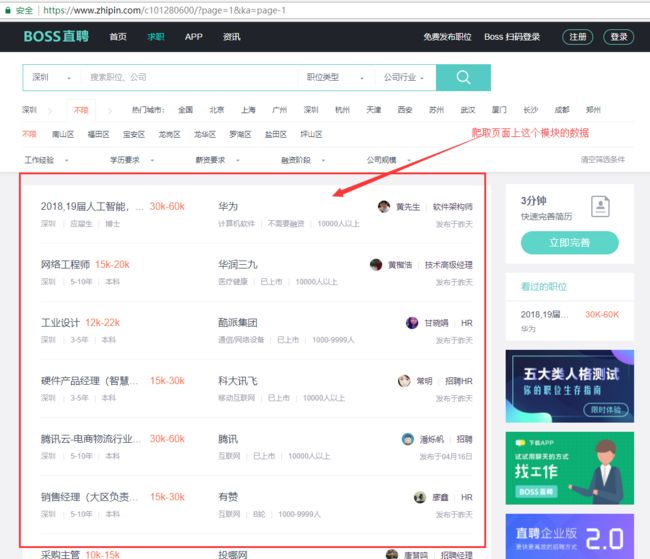Open the 资讯 nav item
The width and height of the screenshot is (650, 559).
pyautogui.click(x=232, y=37)
